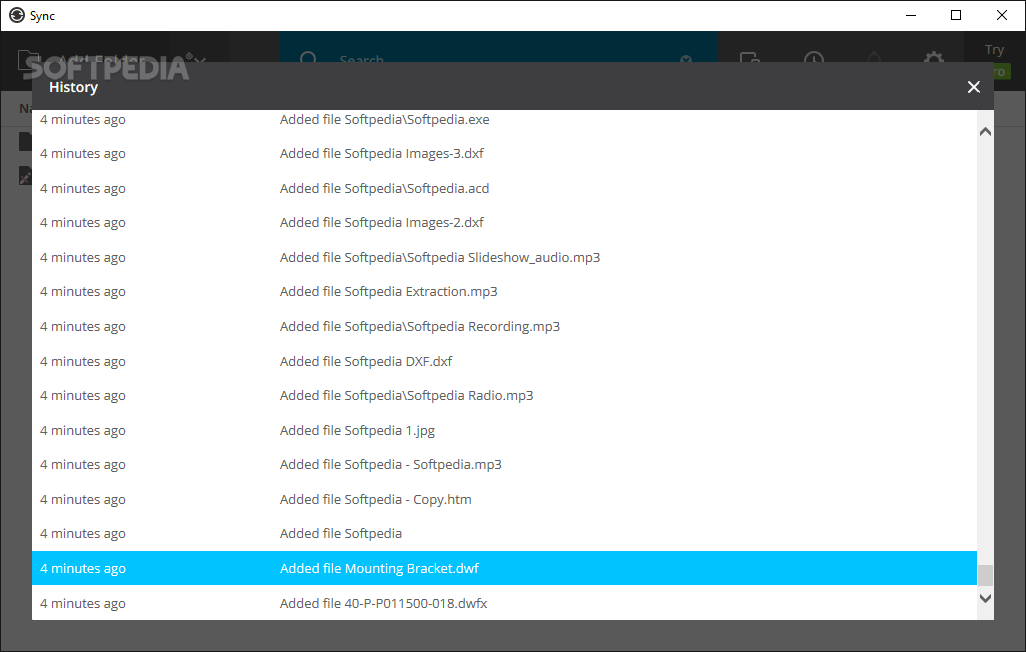
Task: Click the History scrollbar thumb
Action: [x=985, y=575]
